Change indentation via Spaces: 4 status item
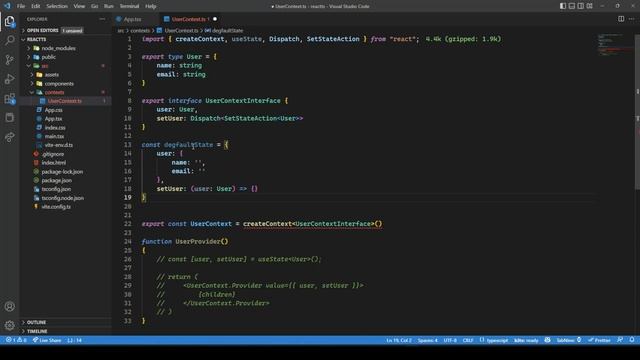This screenshot has width=640, height=360. click(427, 340)
